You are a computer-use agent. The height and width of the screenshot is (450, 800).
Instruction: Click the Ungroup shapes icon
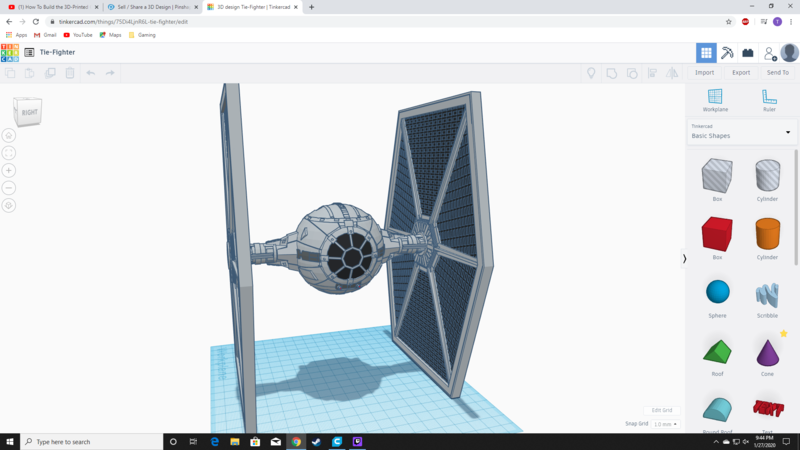coord(632,73)
